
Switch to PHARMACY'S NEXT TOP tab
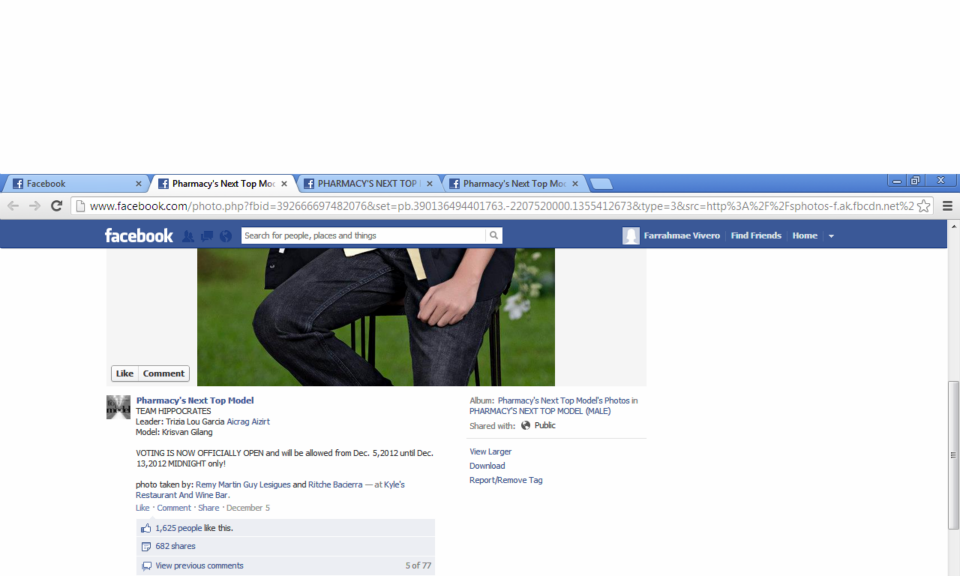click(x=367, y=184)
